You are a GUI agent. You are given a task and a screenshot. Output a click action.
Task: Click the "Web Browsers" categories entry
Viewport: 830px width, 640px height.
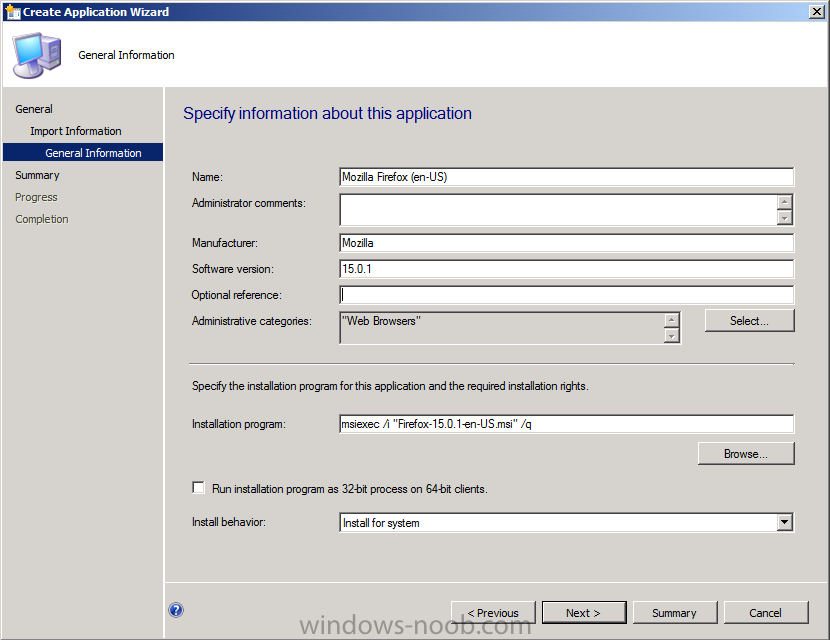click(x=381, y=321)
